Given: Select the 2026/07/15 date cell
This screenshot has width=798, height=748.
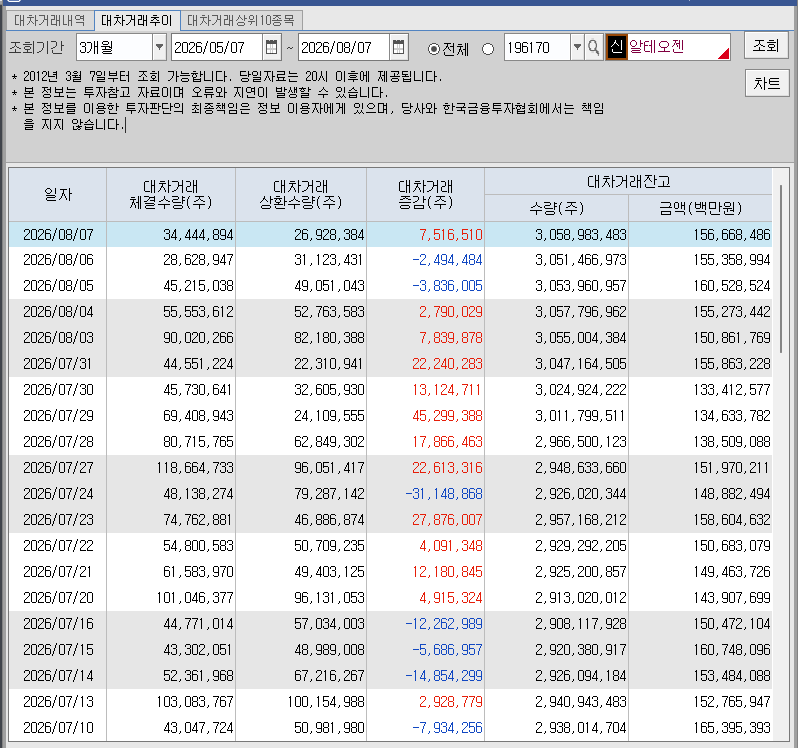Looking at the screenshot, I should 58,650.
